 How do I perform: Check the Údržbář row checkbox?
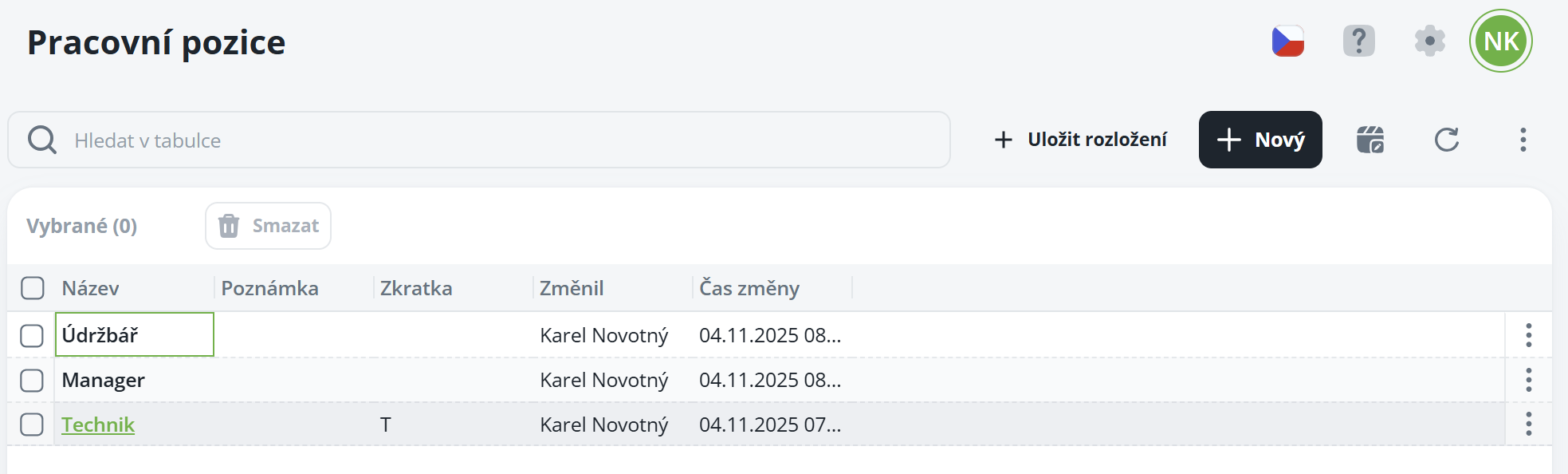pyautogui.click(x=32, y=335)
